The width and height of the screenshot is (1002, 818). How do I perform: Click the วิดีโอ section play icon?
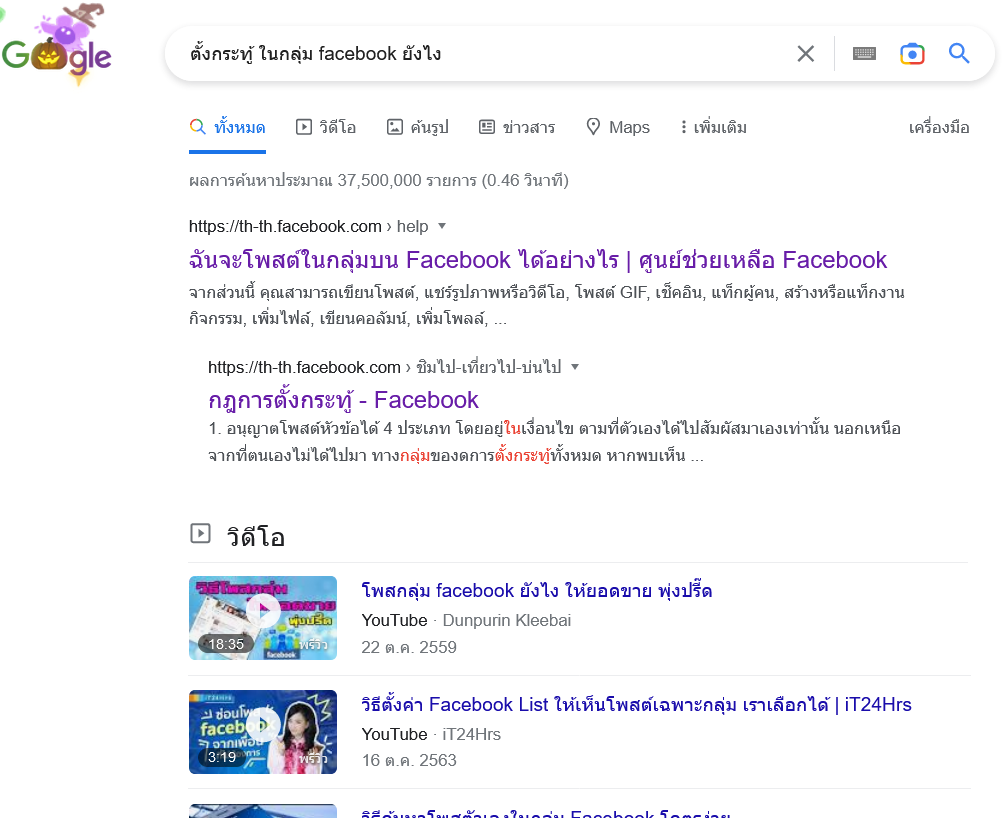coord(200,533)
